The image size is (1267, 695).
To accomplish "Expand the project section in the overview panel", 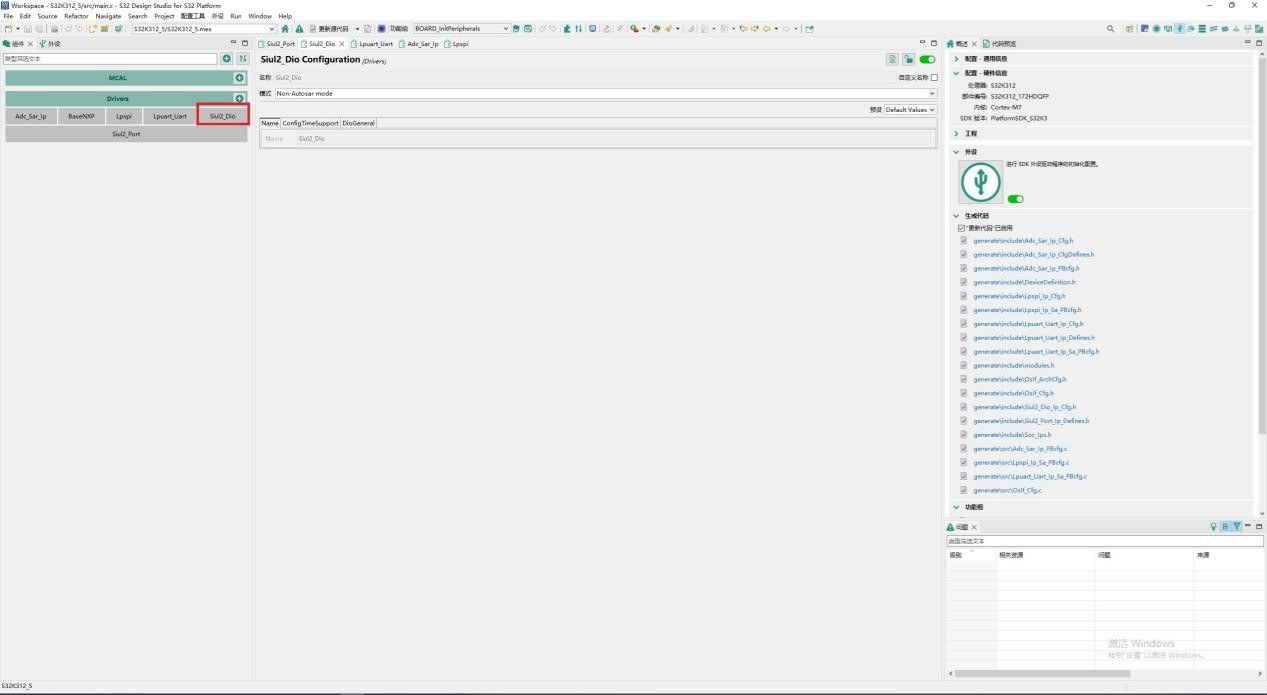I will 956,133.
